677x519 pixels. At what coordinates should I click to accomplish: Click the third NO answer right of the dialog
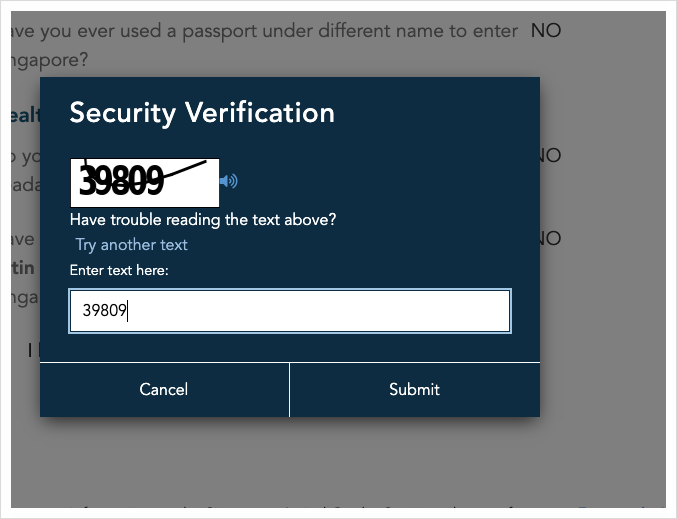tap(549, 239)
